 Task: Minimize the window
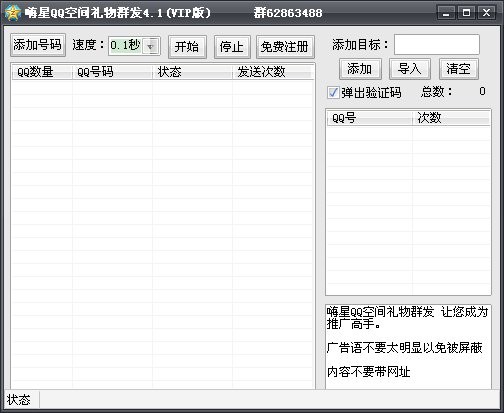(x=446, y=13)
